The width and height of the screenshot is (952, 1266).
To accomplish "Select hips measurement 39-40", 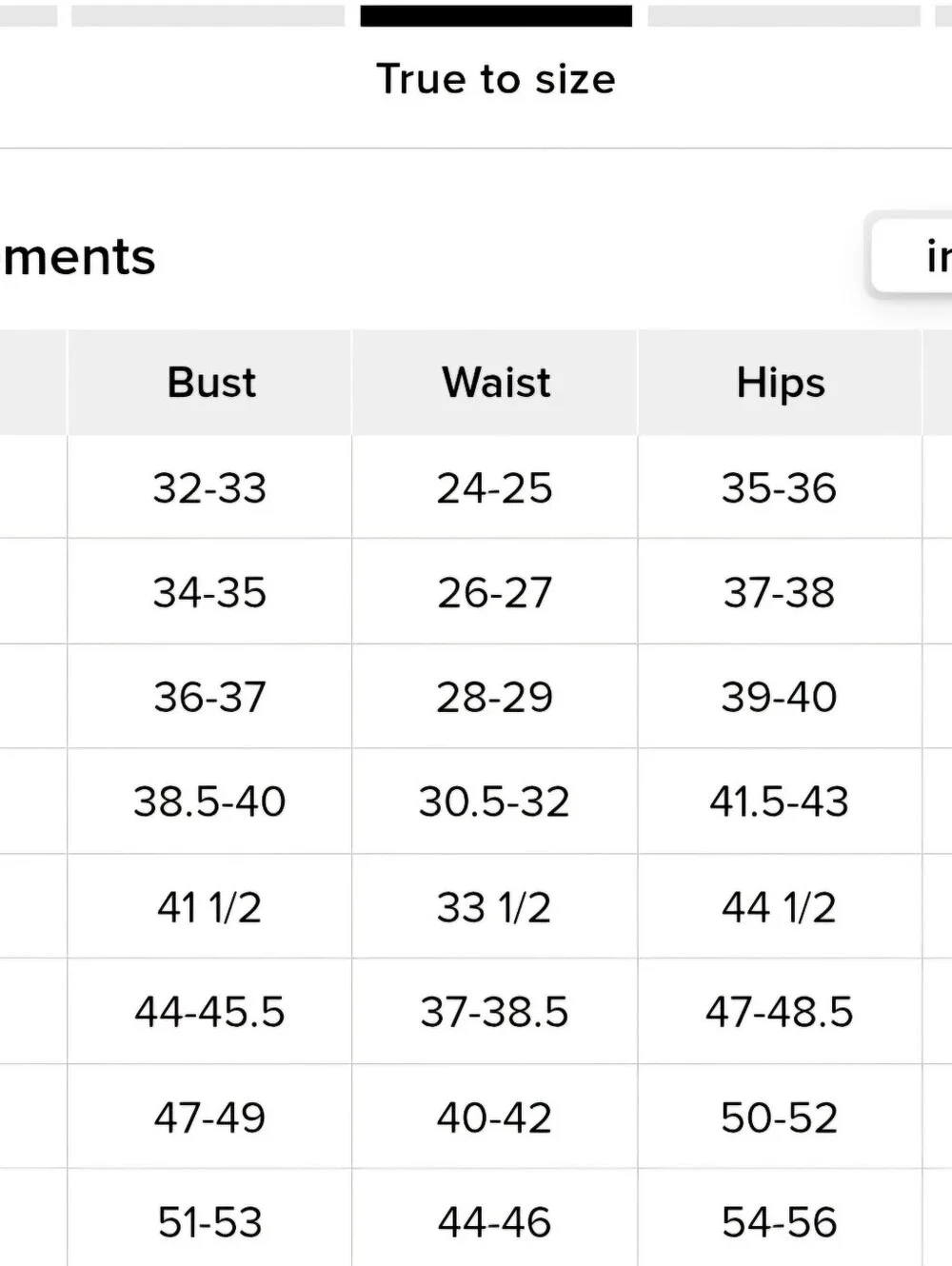I will click(x=780, y=697).
